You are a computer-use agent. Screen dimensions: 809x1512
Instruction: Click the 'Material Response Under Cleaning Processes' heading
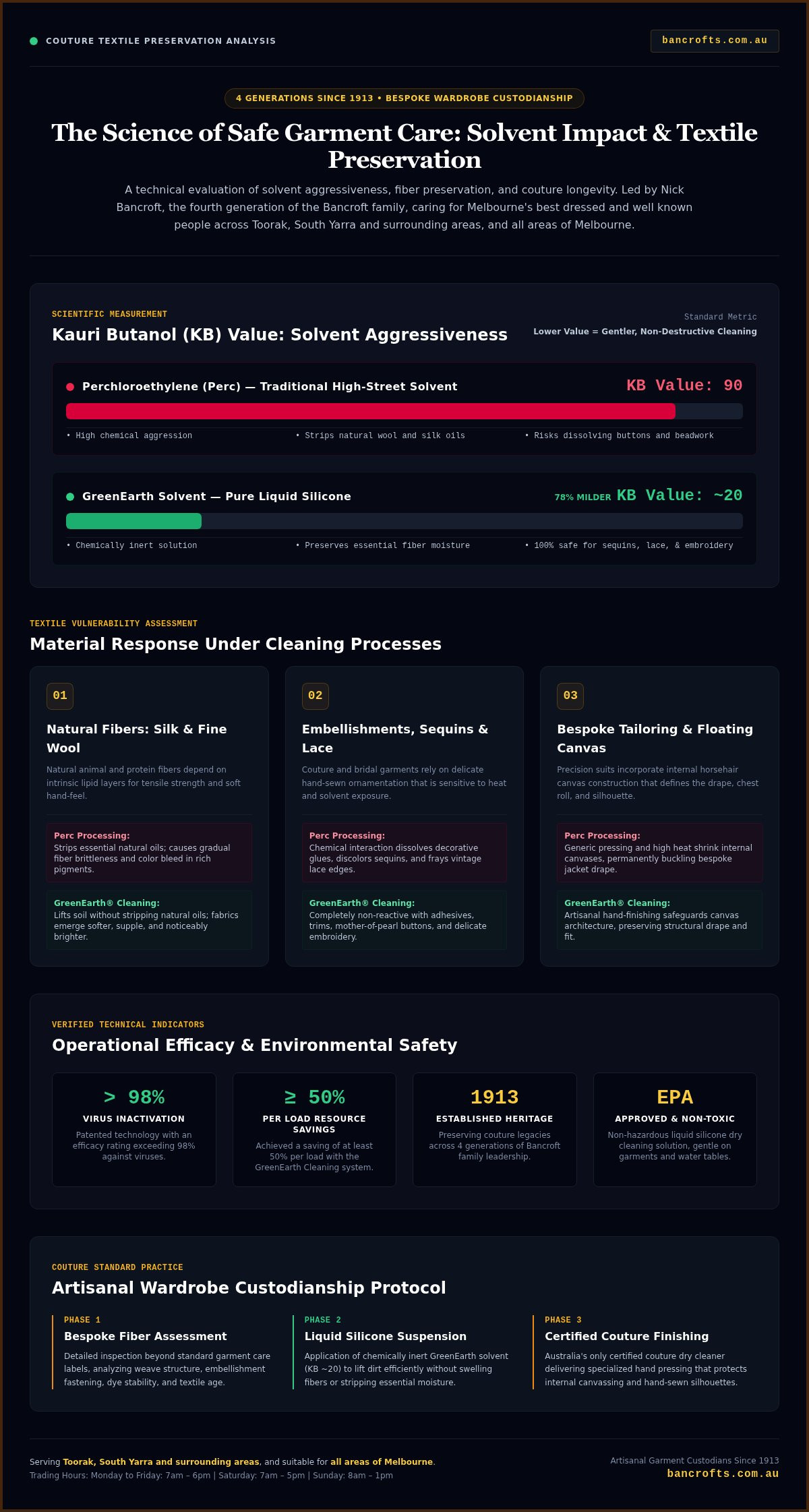click(x=236, y=644)
